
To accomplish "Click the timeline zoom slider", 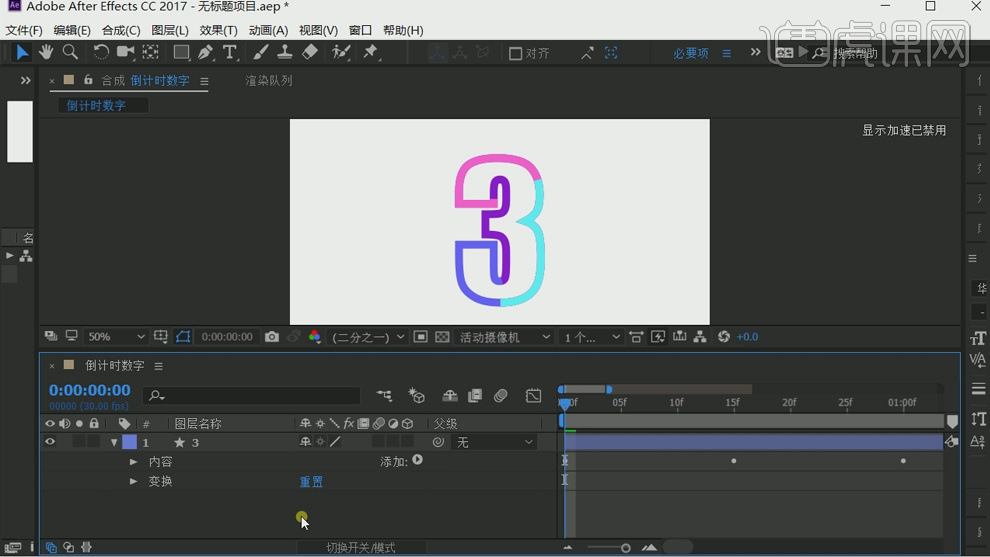I will [608, 548].
